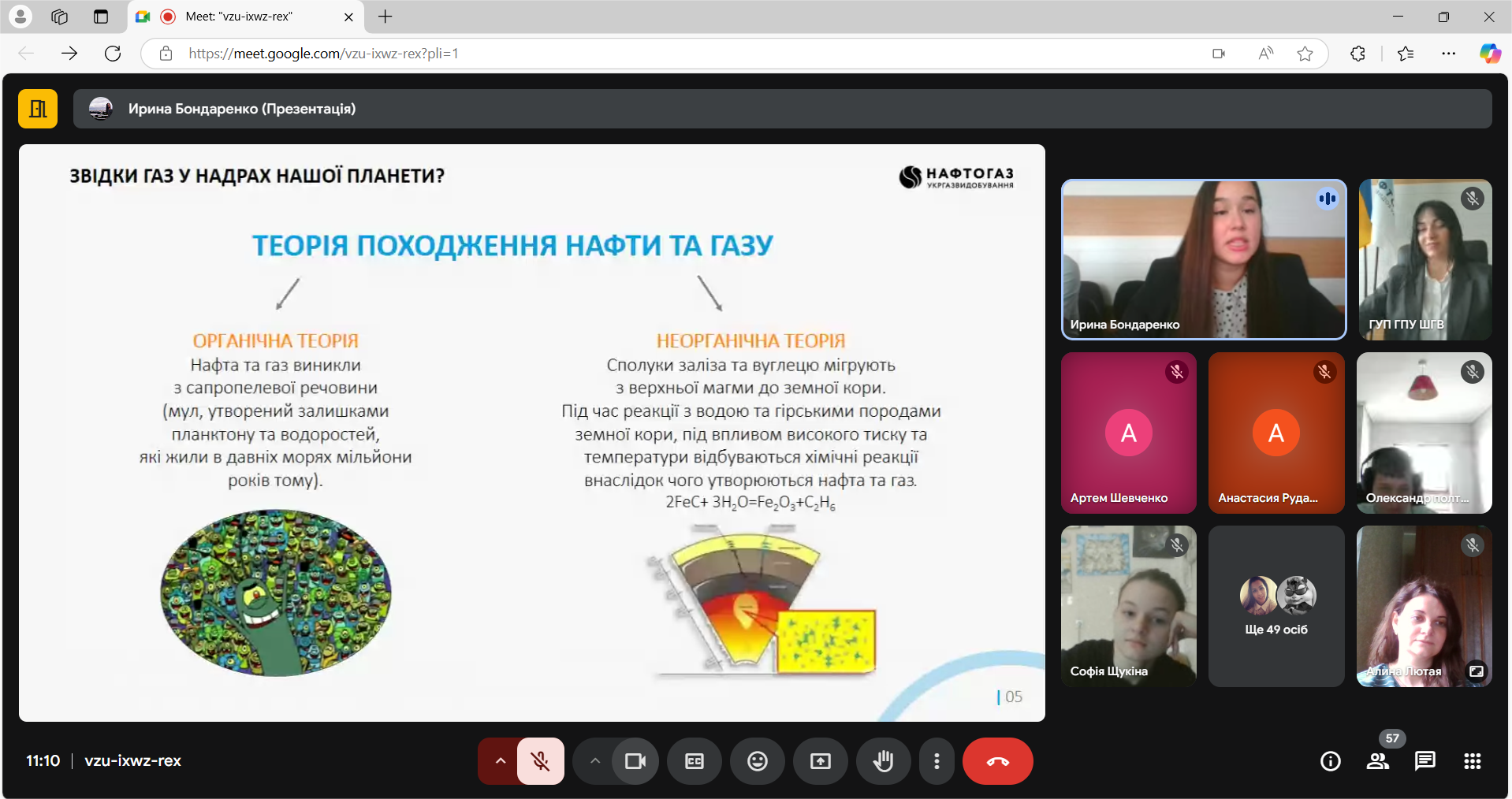
Task: Open more options three-dot menu in Meet
Action: (x=937, y=761)
